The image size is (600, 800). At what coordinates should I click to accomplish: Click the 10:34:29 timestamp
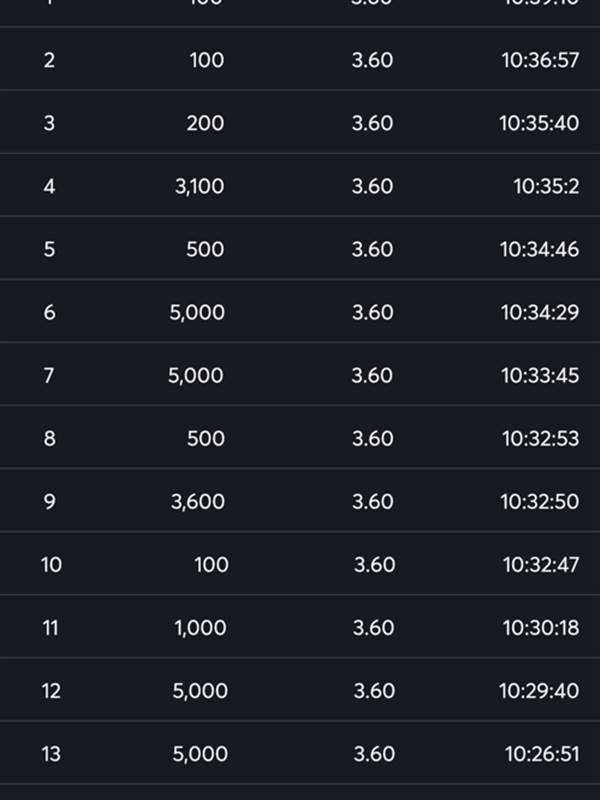pos(540,312)
